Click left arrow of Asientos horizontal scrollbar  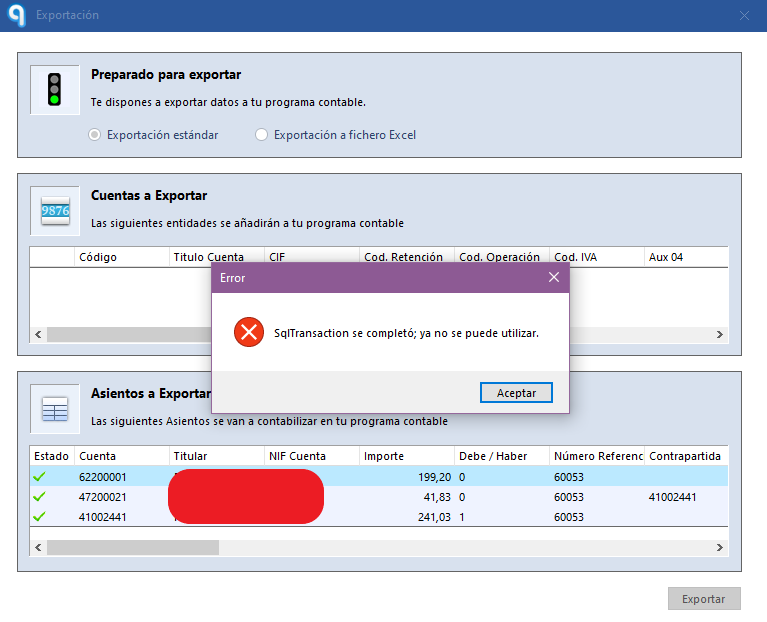click(38, 547)
